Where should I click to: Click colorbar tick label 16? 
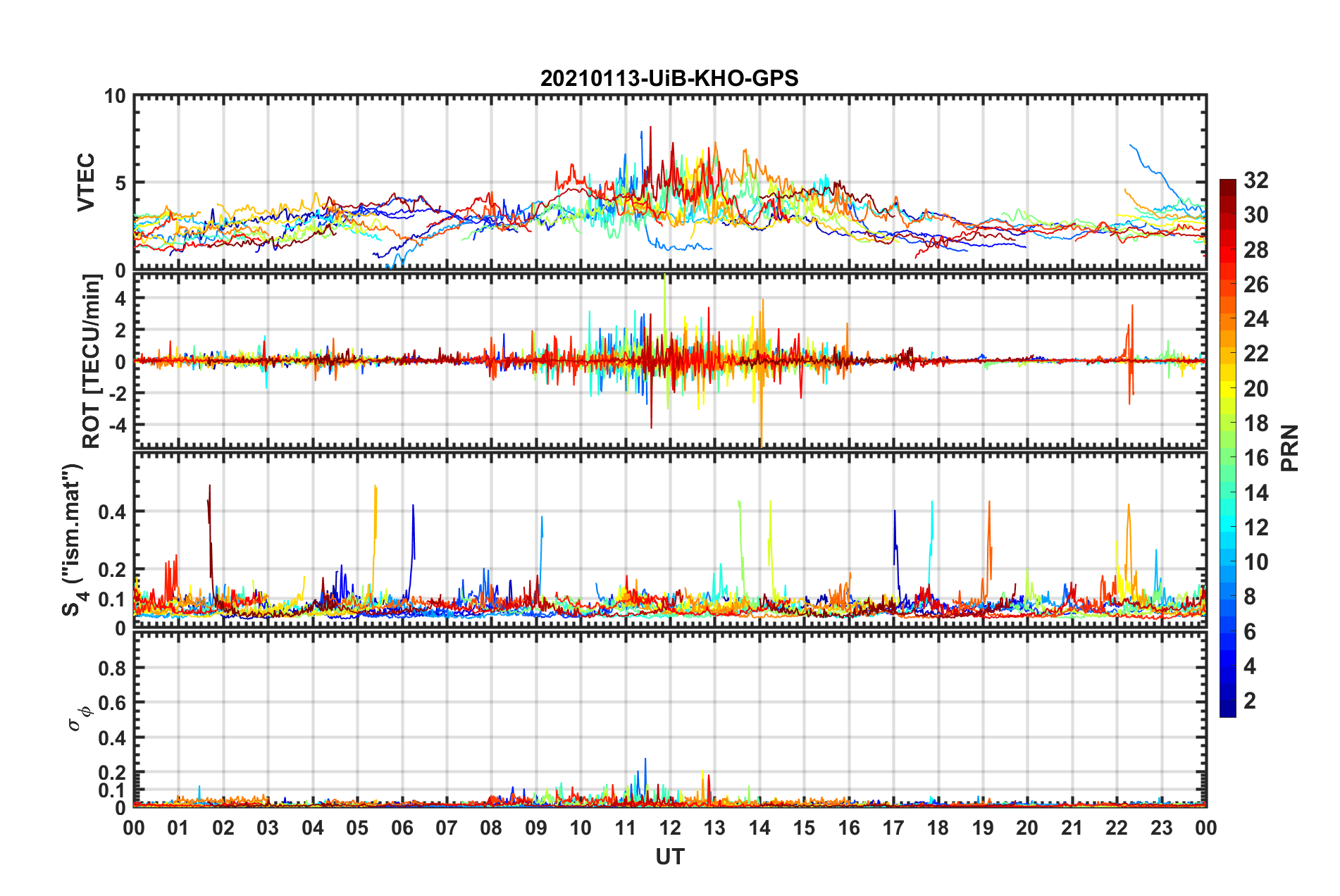click(1255, 458)
